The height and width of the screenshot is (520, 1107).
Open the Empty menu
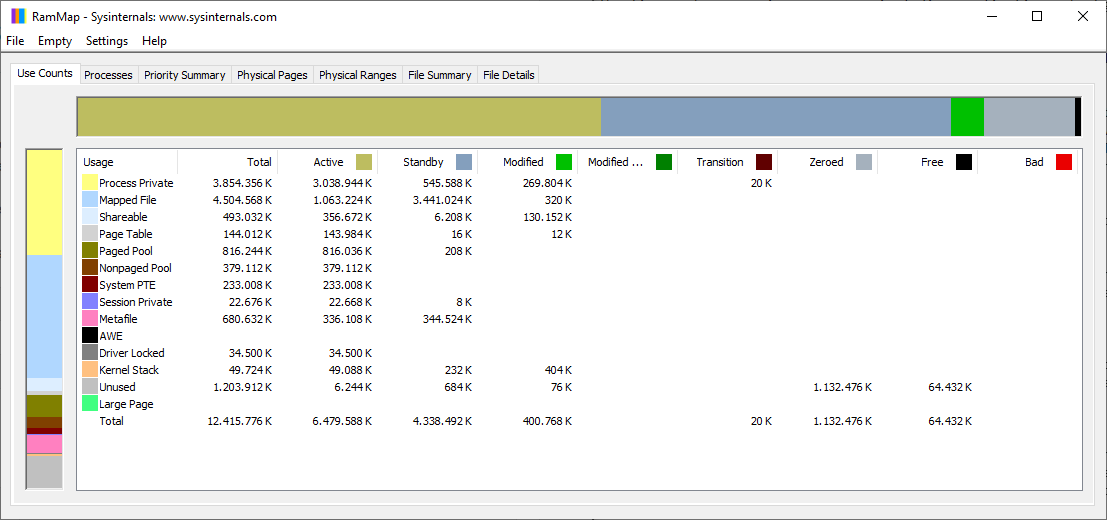[x=55, y=41]
